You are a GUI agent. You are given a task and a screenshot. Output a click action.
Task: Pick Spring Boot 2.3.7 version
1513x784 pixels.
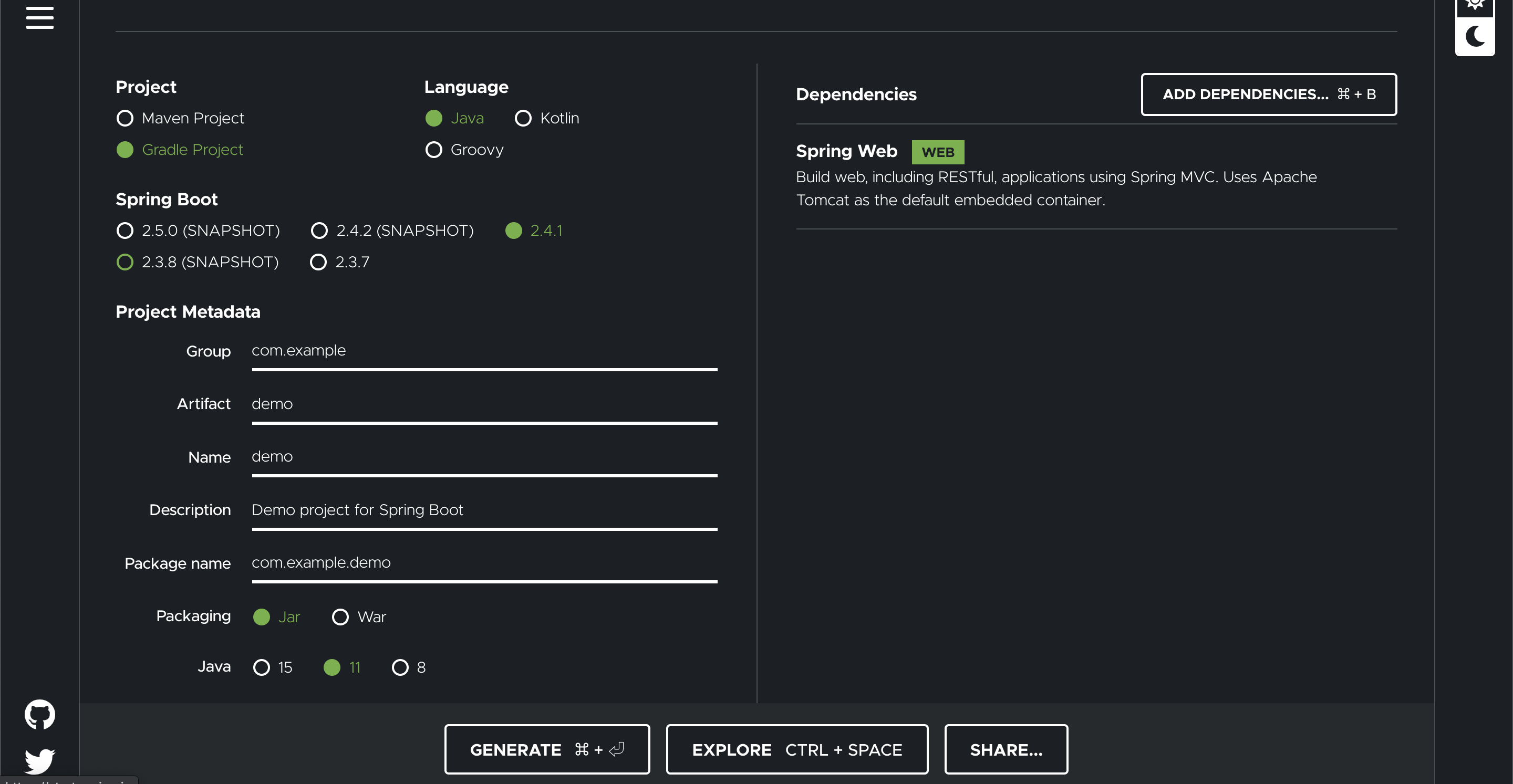(318, 262)
